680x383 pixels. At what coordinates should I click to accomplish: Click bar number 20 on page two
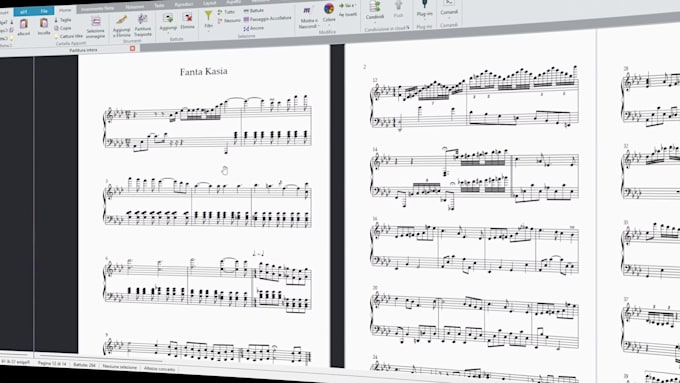pos(375,287)
